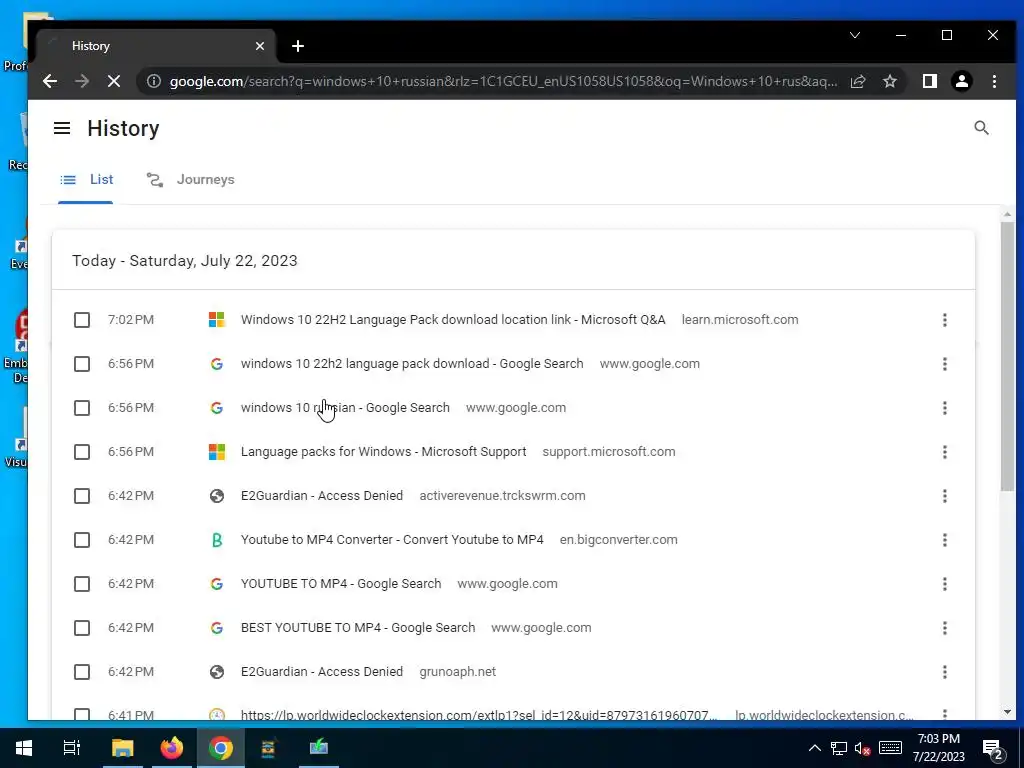Viewport: 1024px width, 768px height.
Task: Select checkbox for 7:02 PM Language Pack entry
Action: pos(82,319)
